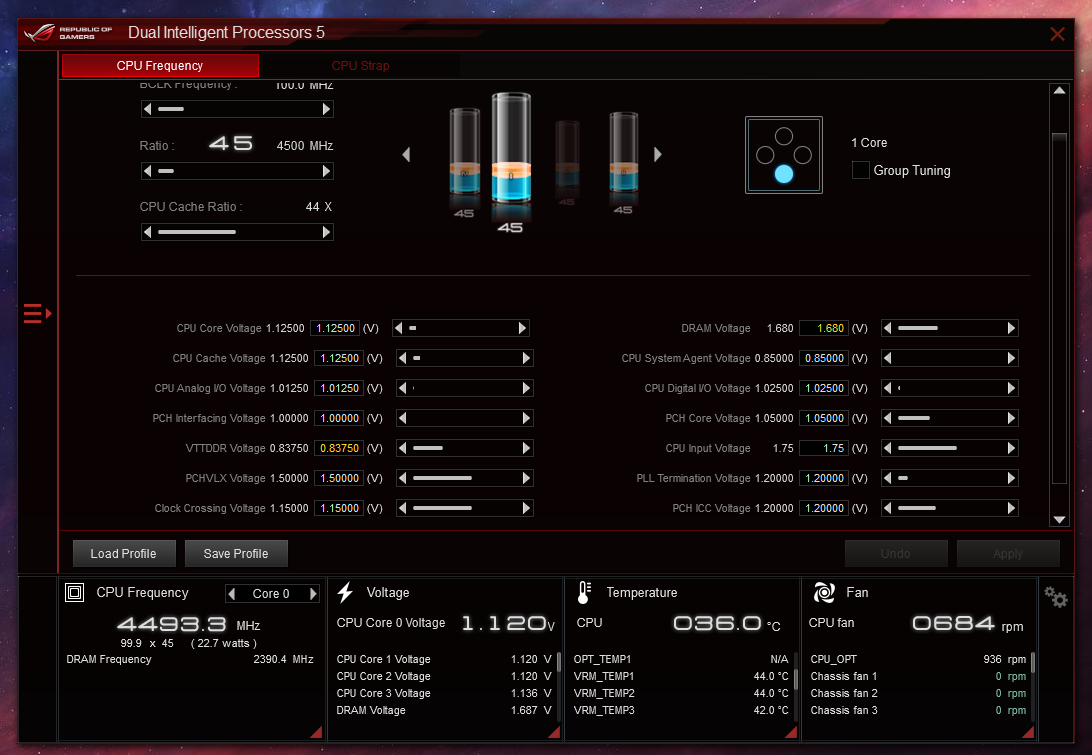
Task: Expand the Fan panel corner triangle
Action: click(1028, 731)
